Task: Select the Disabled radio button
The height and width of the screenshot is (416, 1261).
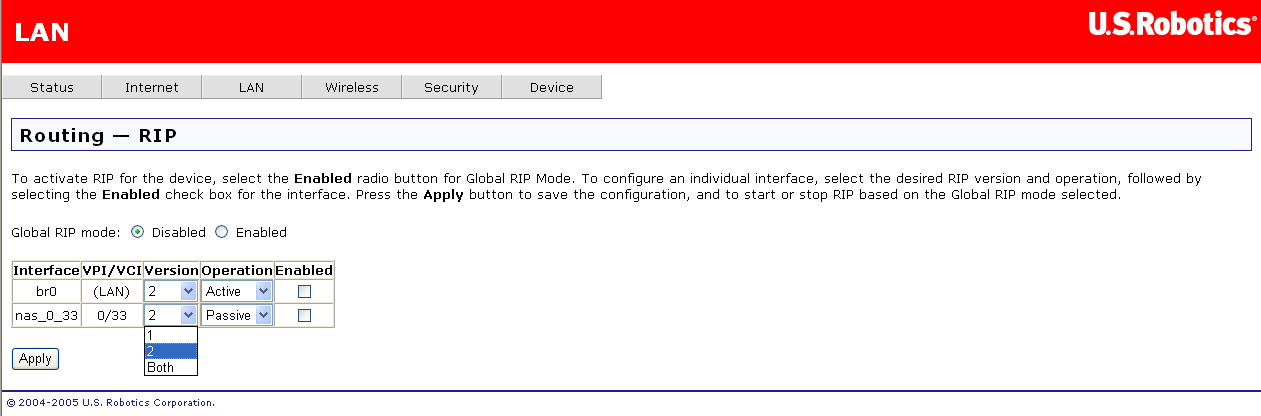Action: (x=138, y=232)
